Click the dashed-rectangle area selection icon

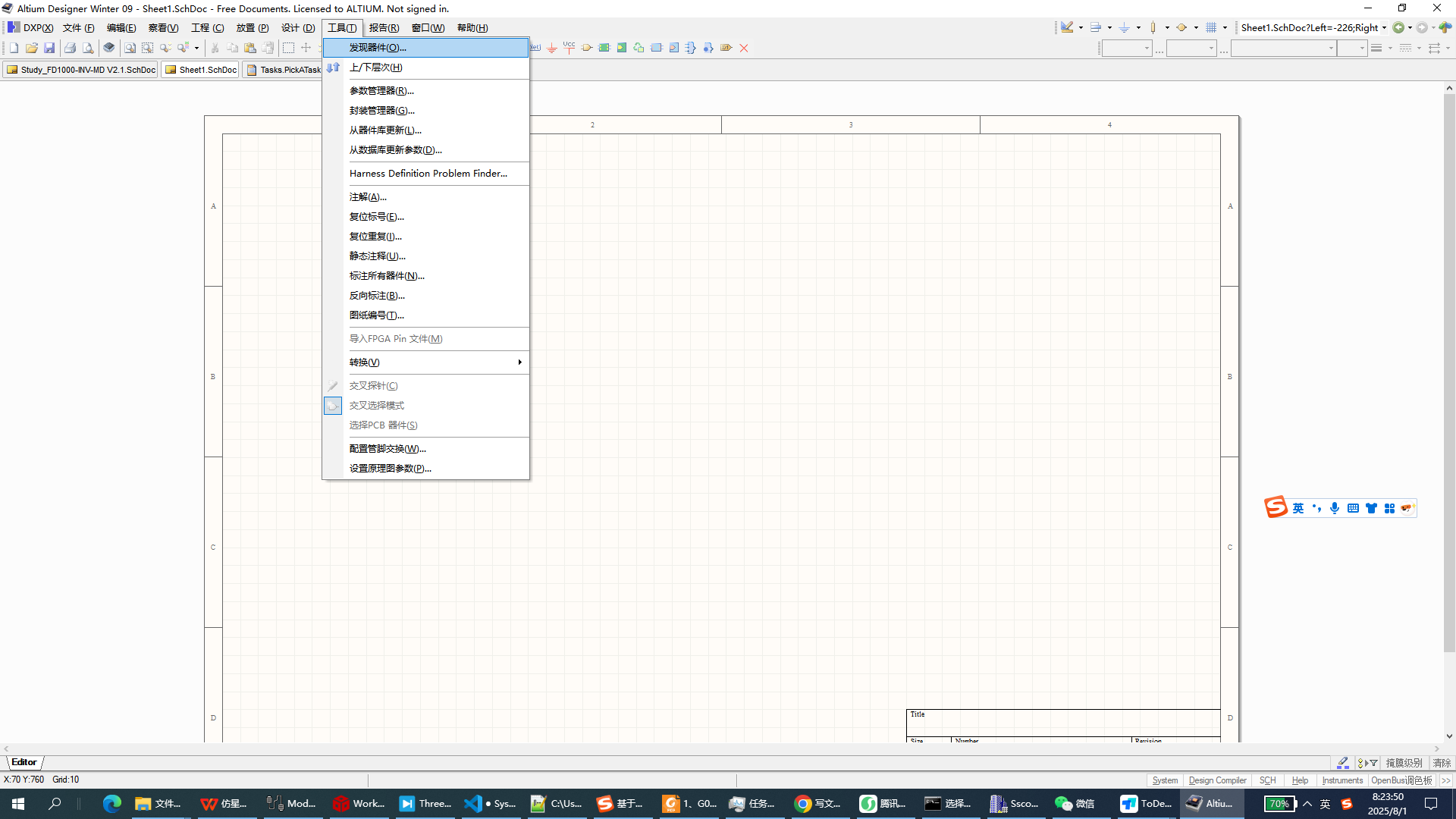[288, 48]
